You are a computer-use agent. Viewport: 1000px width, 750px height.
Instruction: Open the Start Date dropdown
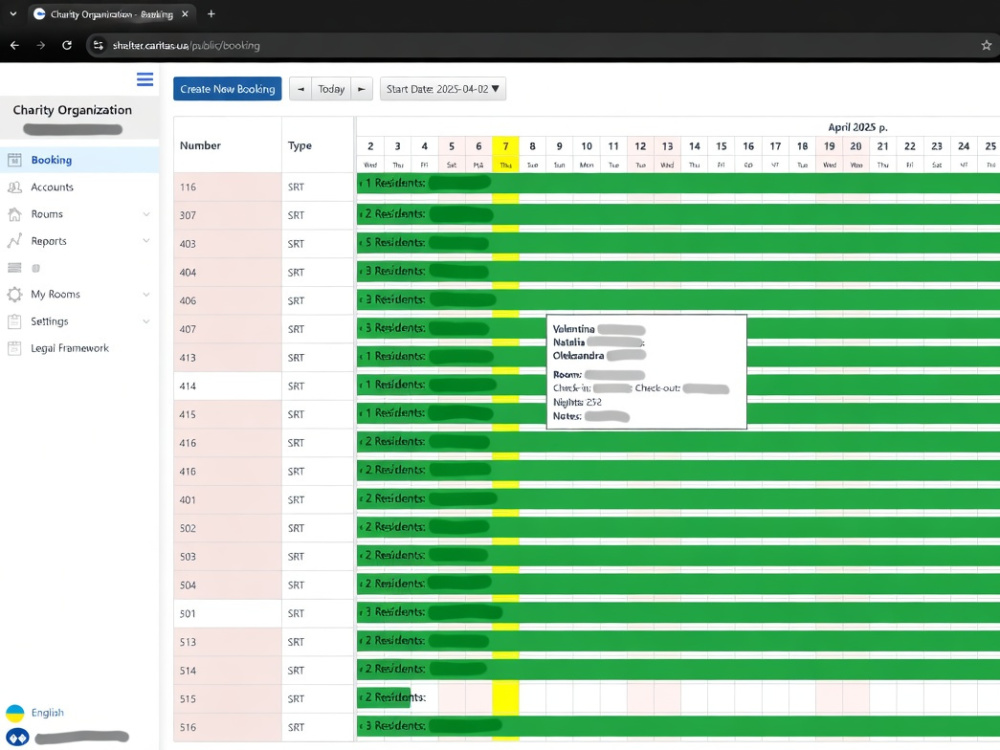443,89
